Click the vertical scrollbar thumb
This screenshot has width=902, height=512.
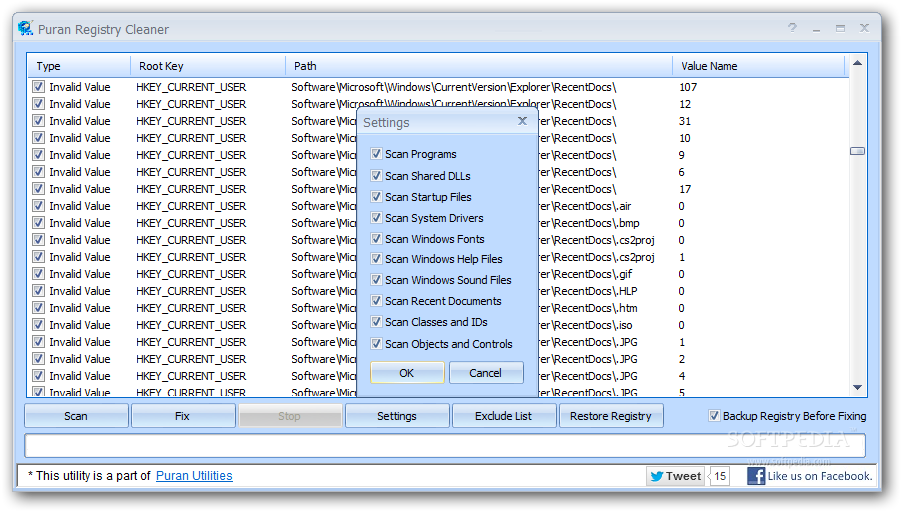[x=857, y=151]
